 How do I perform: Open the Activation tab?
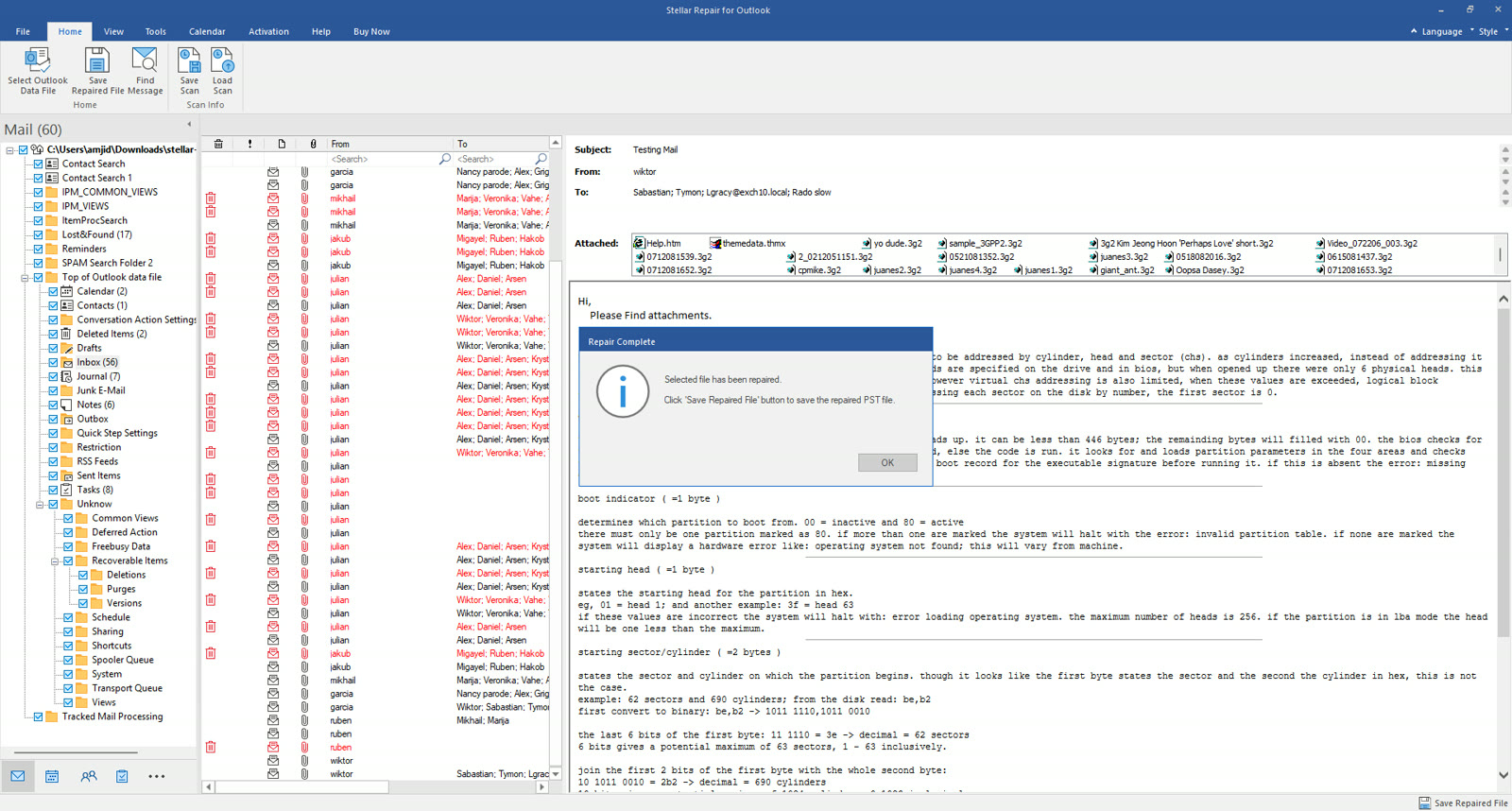click(x=268, y=31)
